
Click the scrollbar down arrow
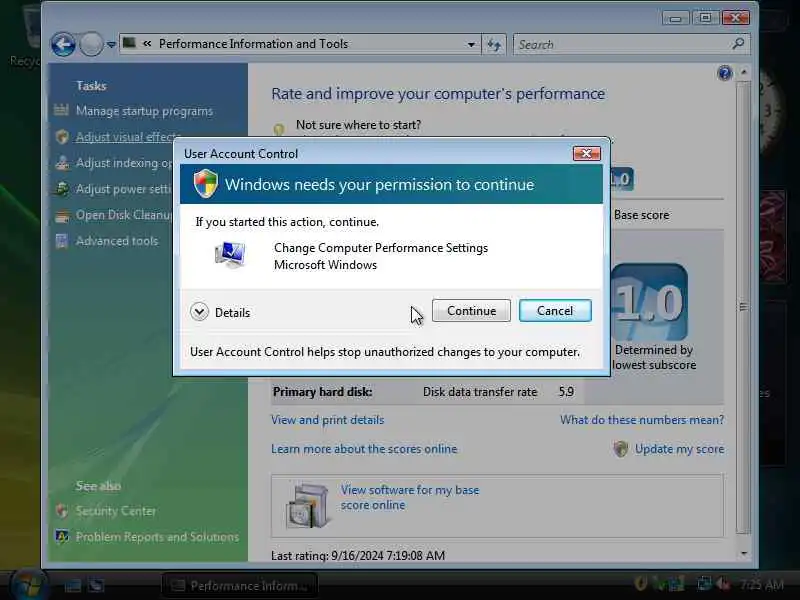pos(744,553)
